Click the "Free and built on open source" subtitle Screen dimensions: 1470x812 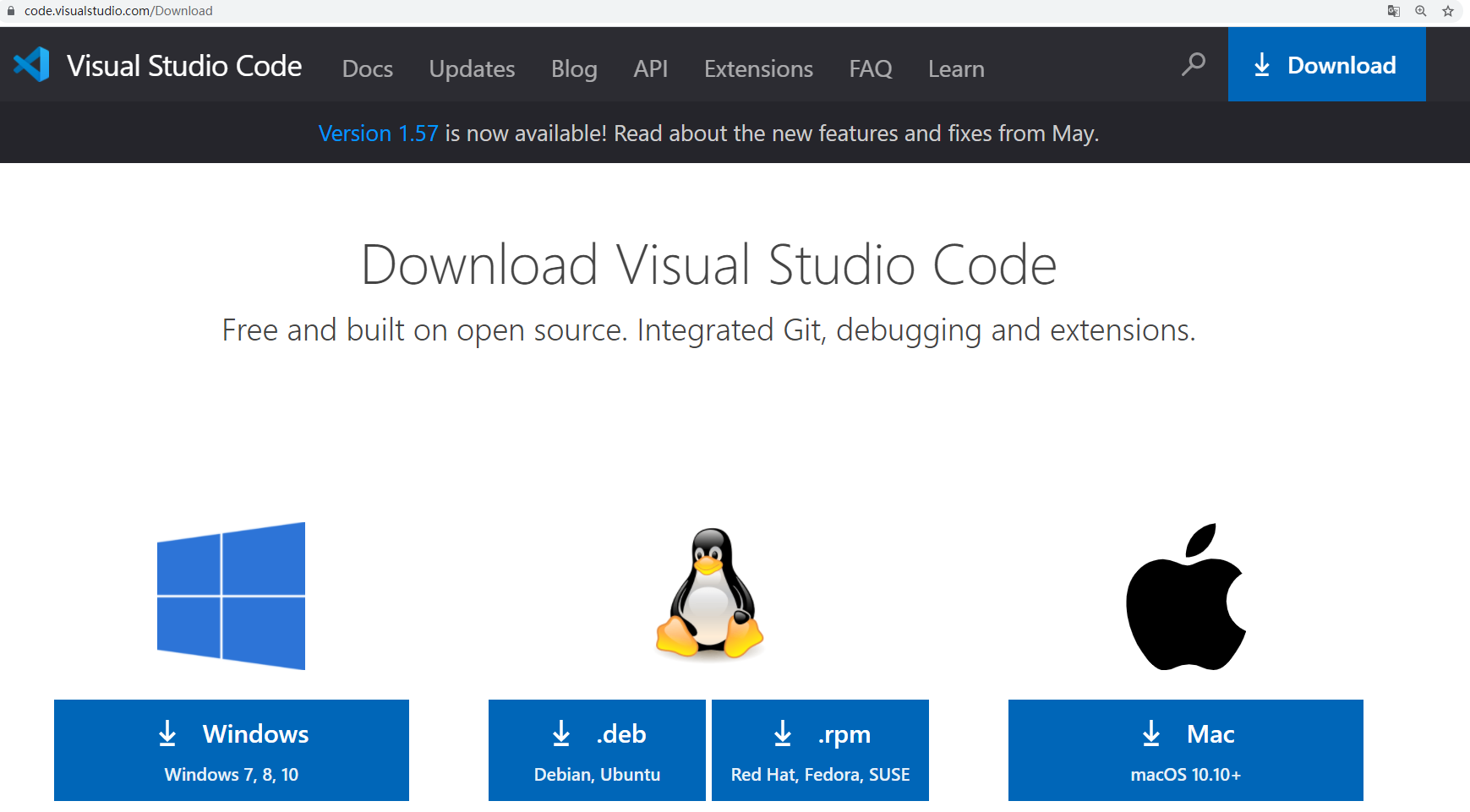tap(708, 330)
